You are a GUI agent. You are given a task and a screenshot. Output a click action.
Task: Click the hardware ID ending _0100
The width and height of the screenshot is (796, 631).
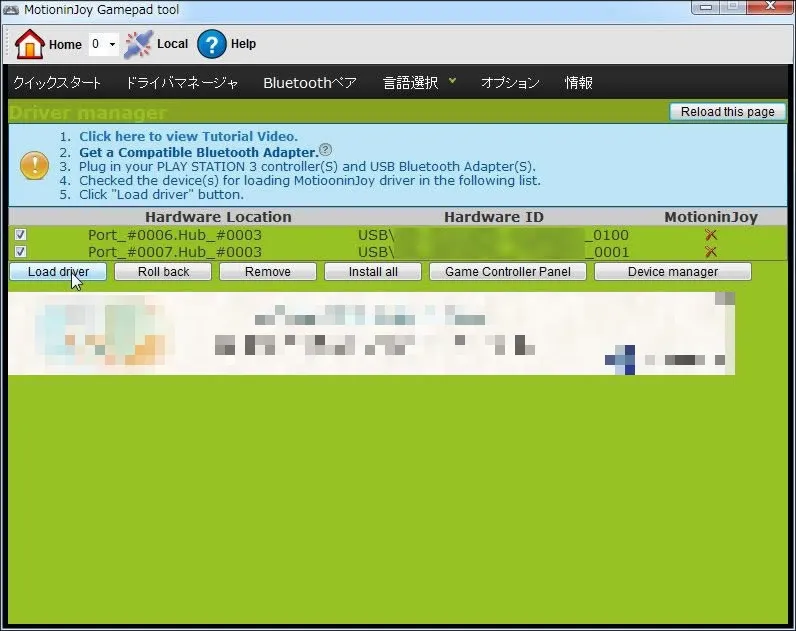tap(493, 235)
